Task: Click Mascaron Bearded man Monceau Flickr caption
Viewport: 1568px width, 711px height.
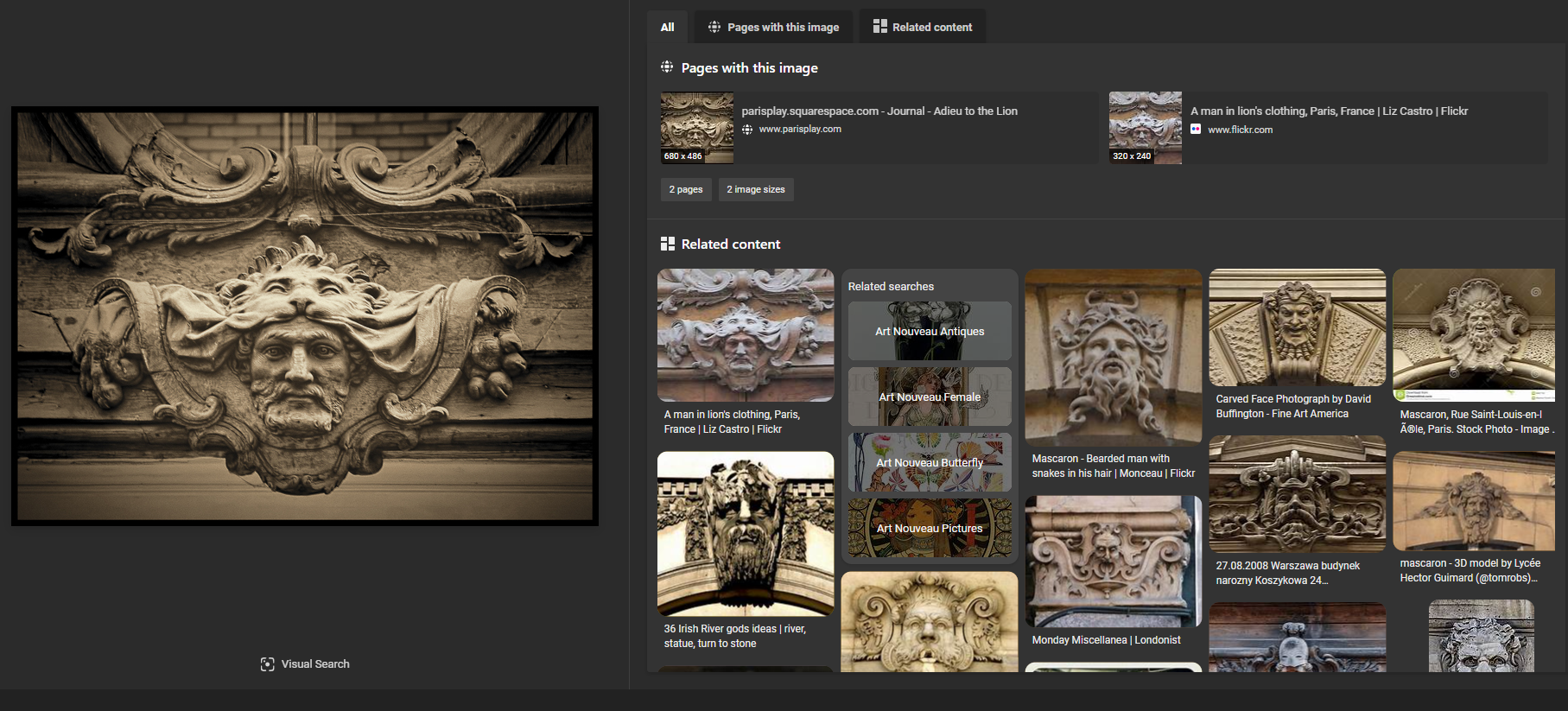Action: pos(1114,466)
